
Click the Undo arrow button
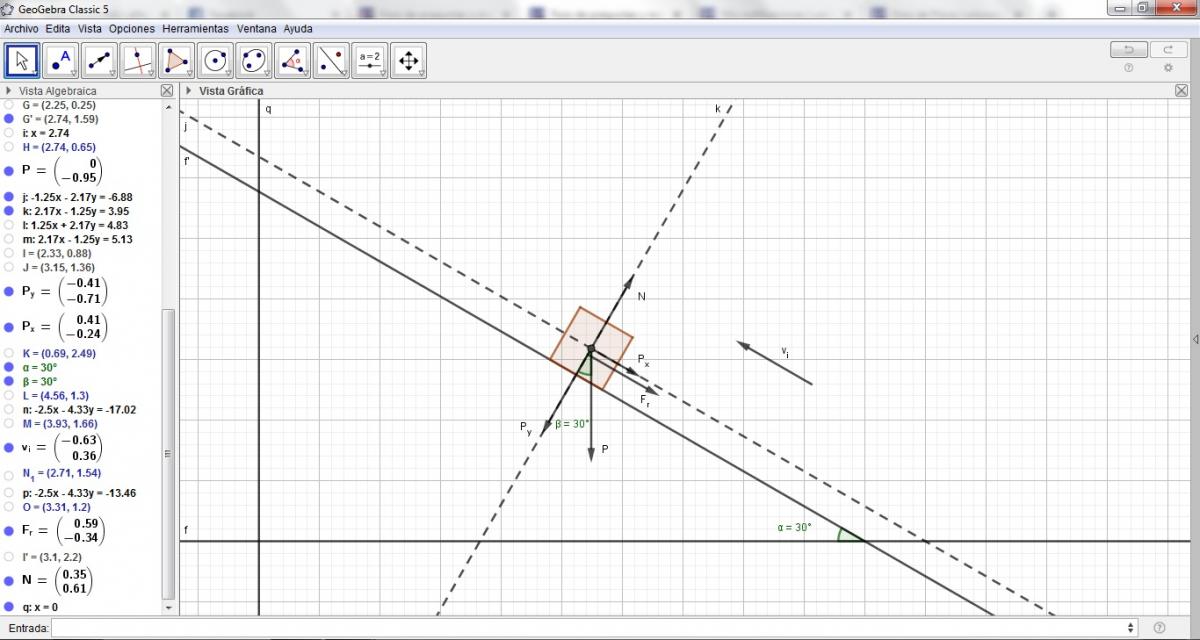1129,50
